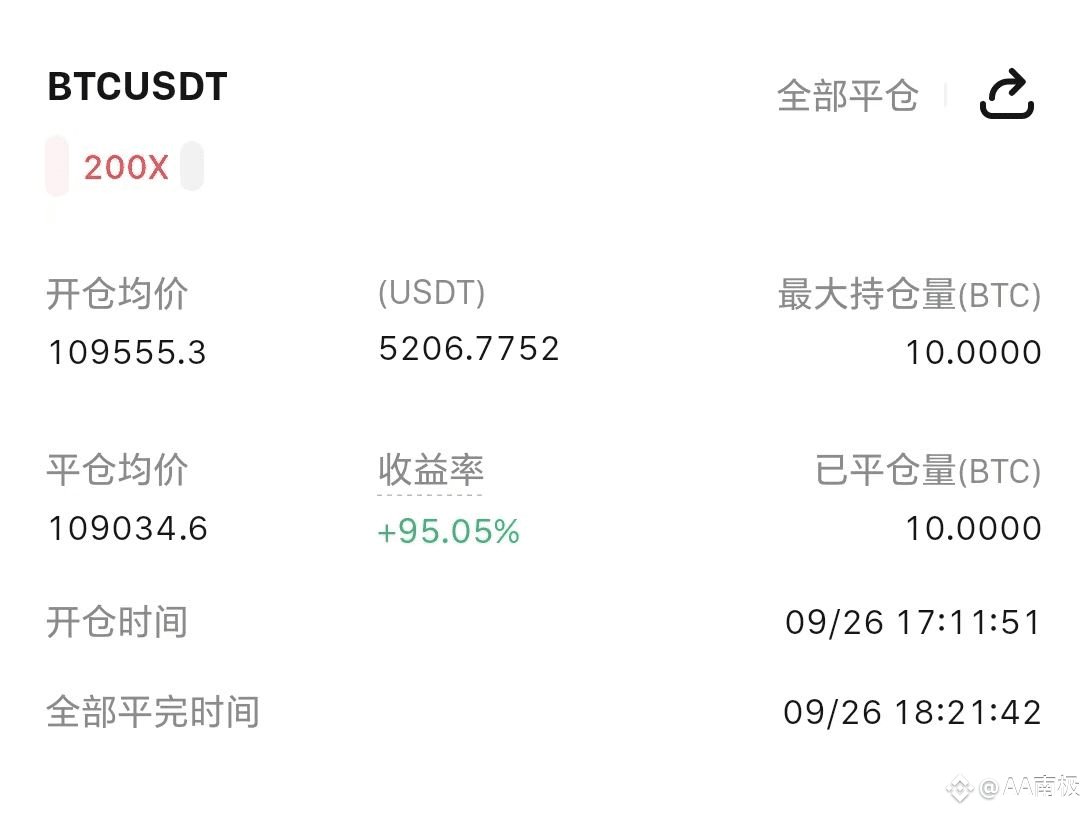Click the 全部平完时间 row label

coord(153,713)
